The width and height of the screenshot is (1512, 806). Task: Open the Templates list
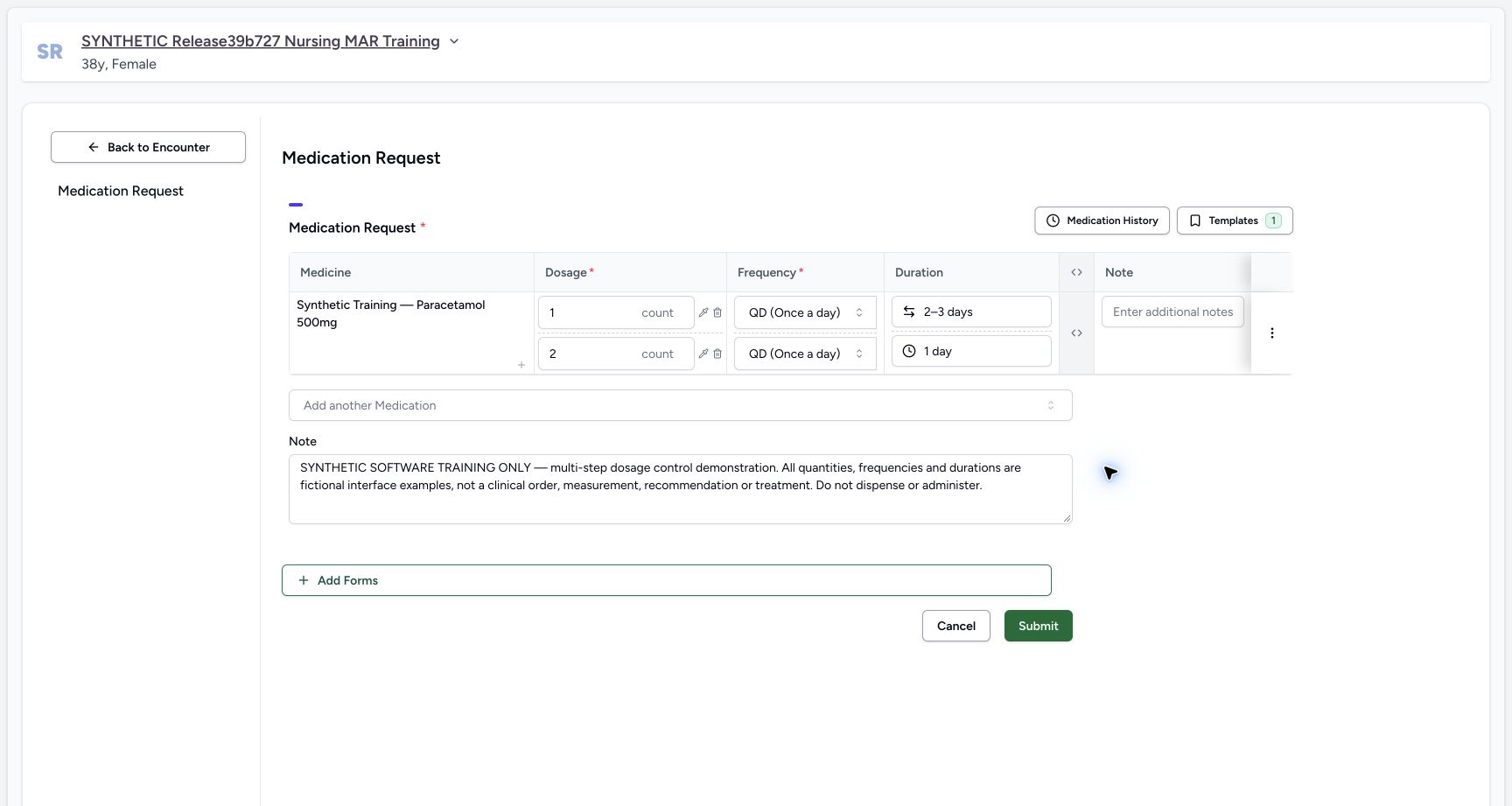(1235, 221)
